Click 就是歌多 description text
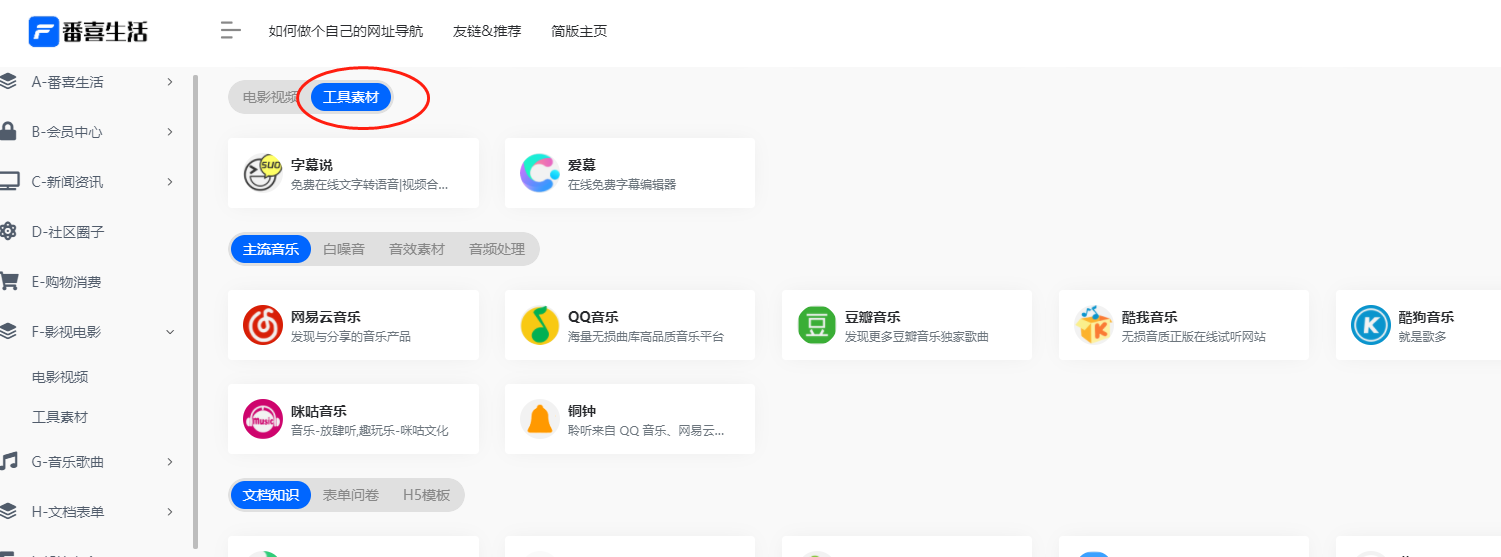This screenshot has width=1501, height=557. pyautogui.click(x=1423, y=336)
